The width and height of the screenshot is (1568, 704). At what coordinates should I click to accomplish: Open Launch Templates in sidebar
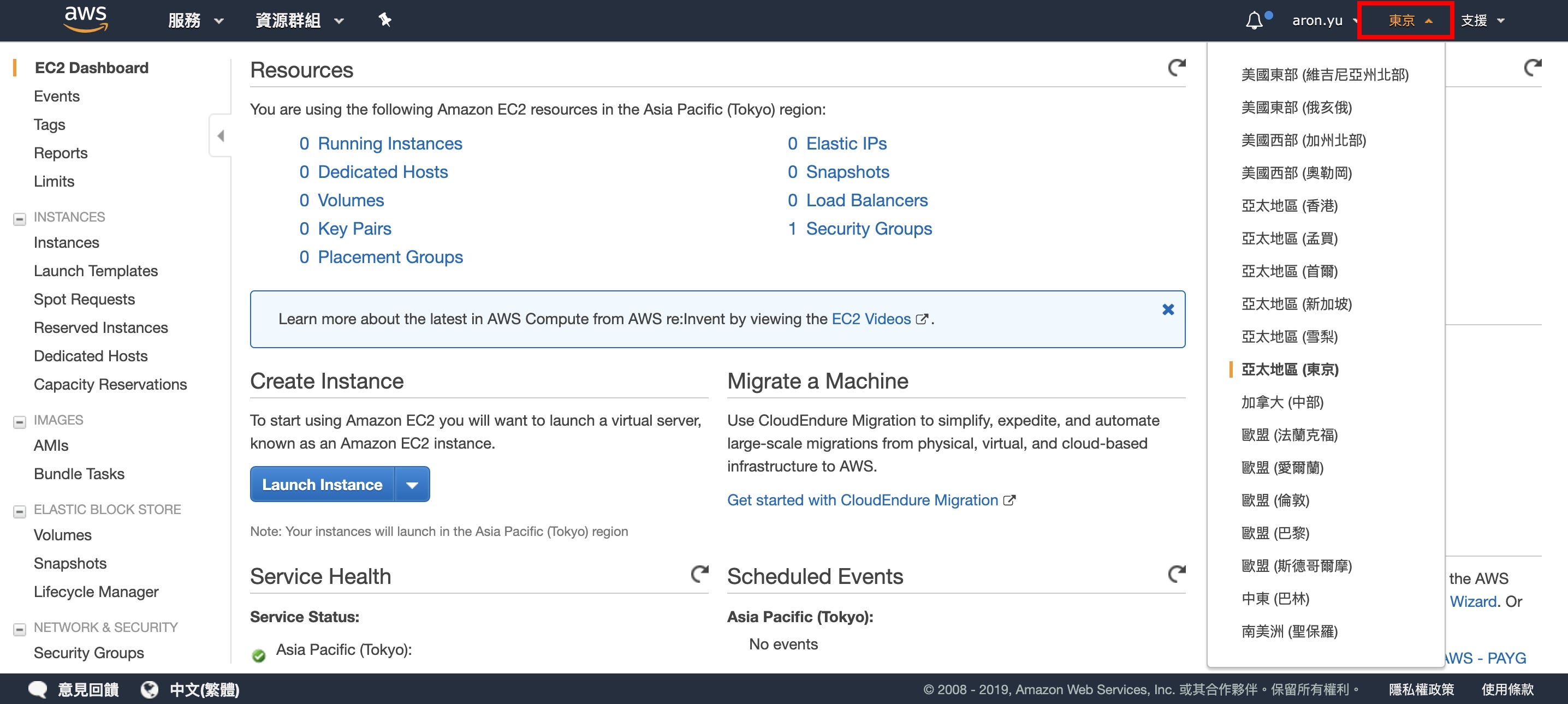coord(96,271)
